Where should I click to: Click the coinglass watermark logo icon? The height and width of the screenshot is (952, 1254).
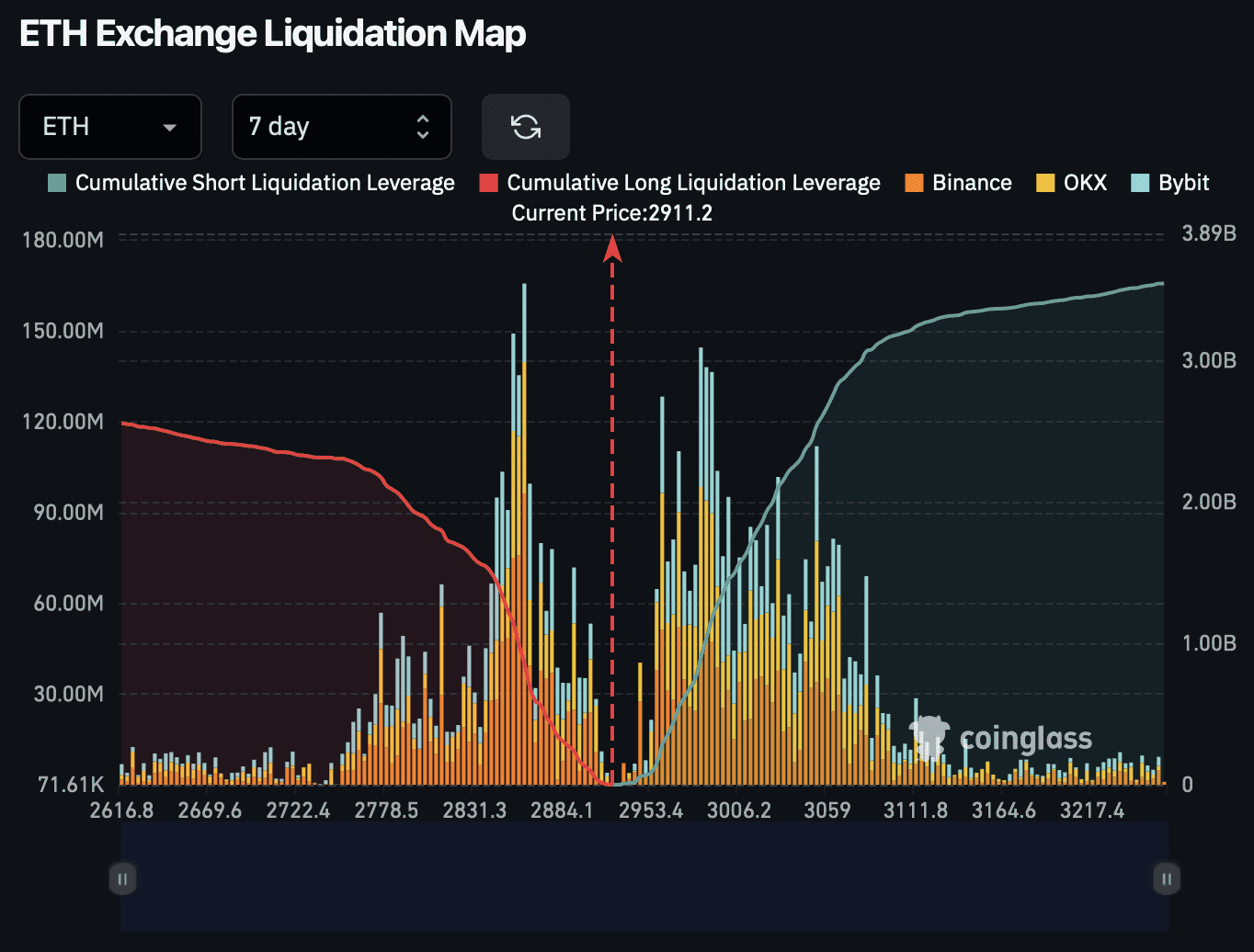point(929,737)
